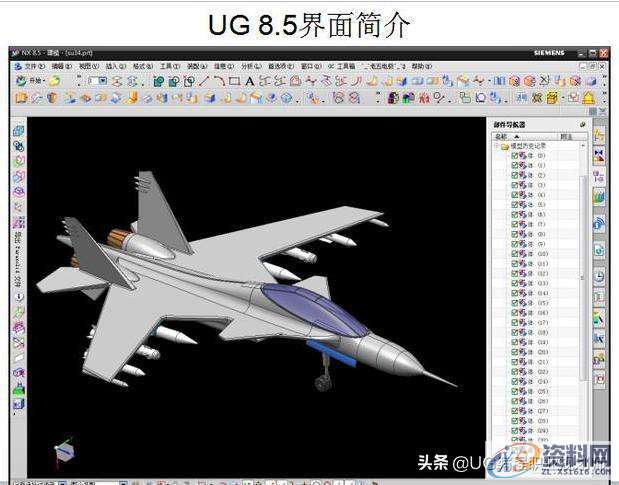
Task: Open the 格式 (Format) menu
Action: coord(143,66)
